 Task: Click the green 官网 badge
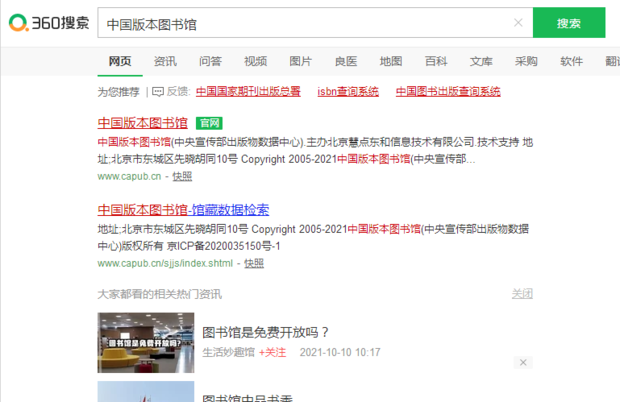(209, 123)
